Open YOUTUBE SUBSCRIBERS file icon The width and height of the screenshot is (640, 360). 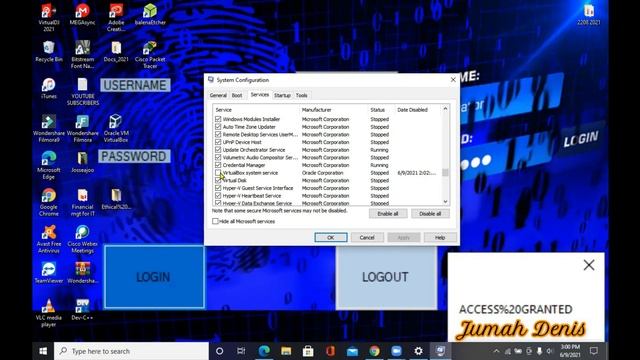[82, 91]
